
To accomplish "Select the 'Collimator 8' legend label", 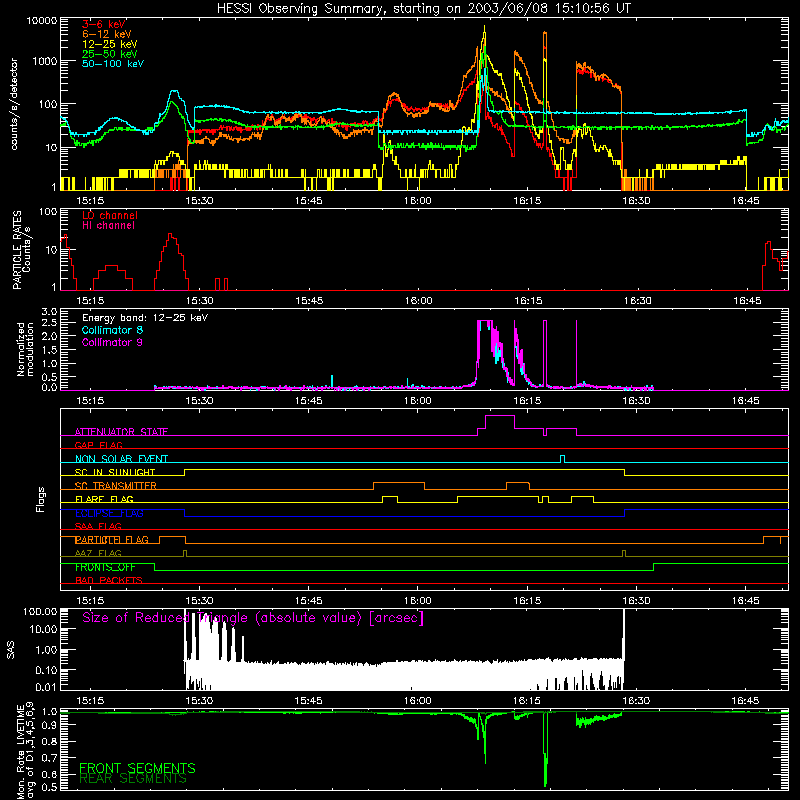I will [112, 330].
